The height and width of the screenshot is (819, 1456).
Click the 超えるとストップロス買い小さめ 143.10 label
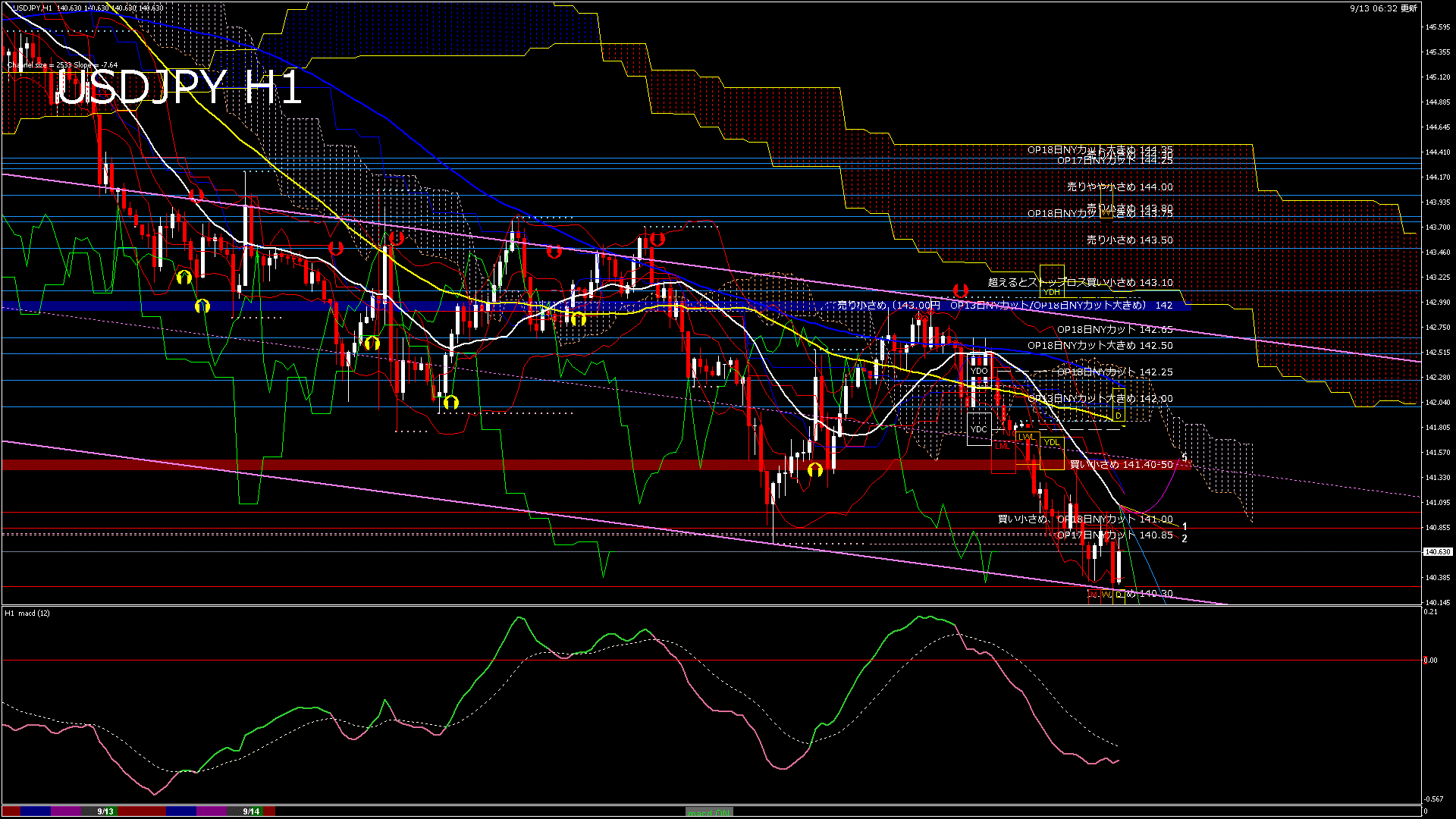point(1080,282)
